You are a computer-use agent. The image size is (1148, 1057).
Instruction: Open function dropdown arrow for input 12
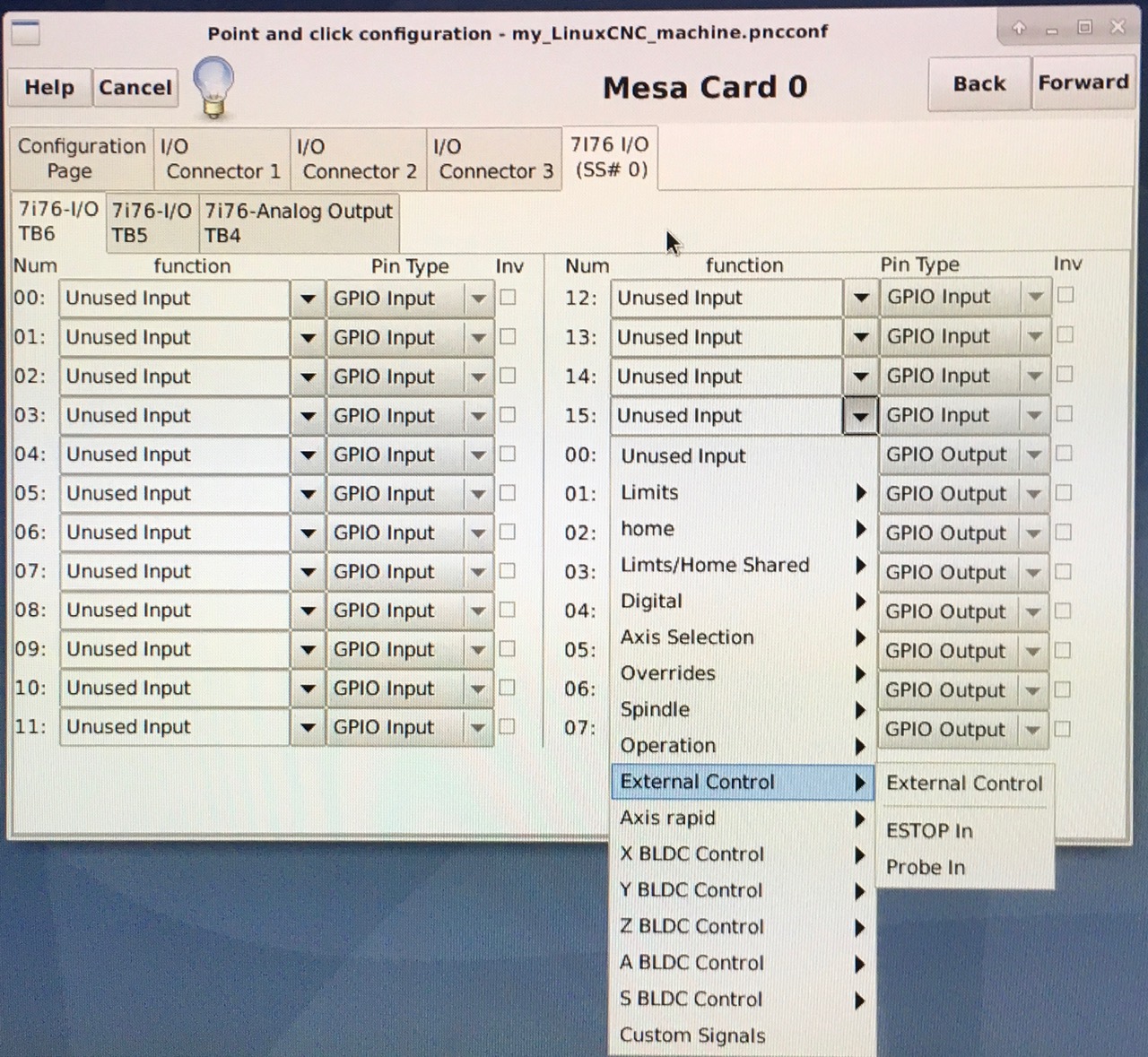click(x=860, y=298)
